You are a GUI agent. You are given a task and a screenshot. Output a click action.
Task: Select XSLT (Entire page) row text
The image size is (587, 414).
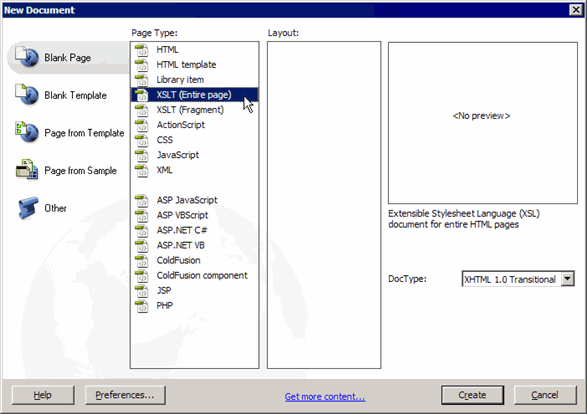tap(194, 95)
